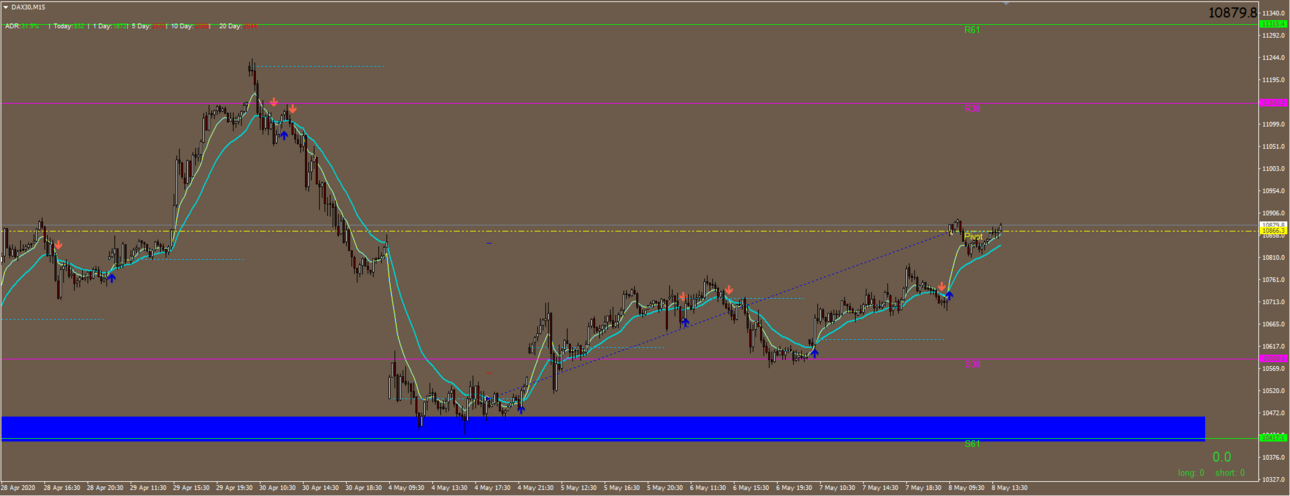Click the short: 0 position counter
The image size is (1290, 496).
[1230, 473]
